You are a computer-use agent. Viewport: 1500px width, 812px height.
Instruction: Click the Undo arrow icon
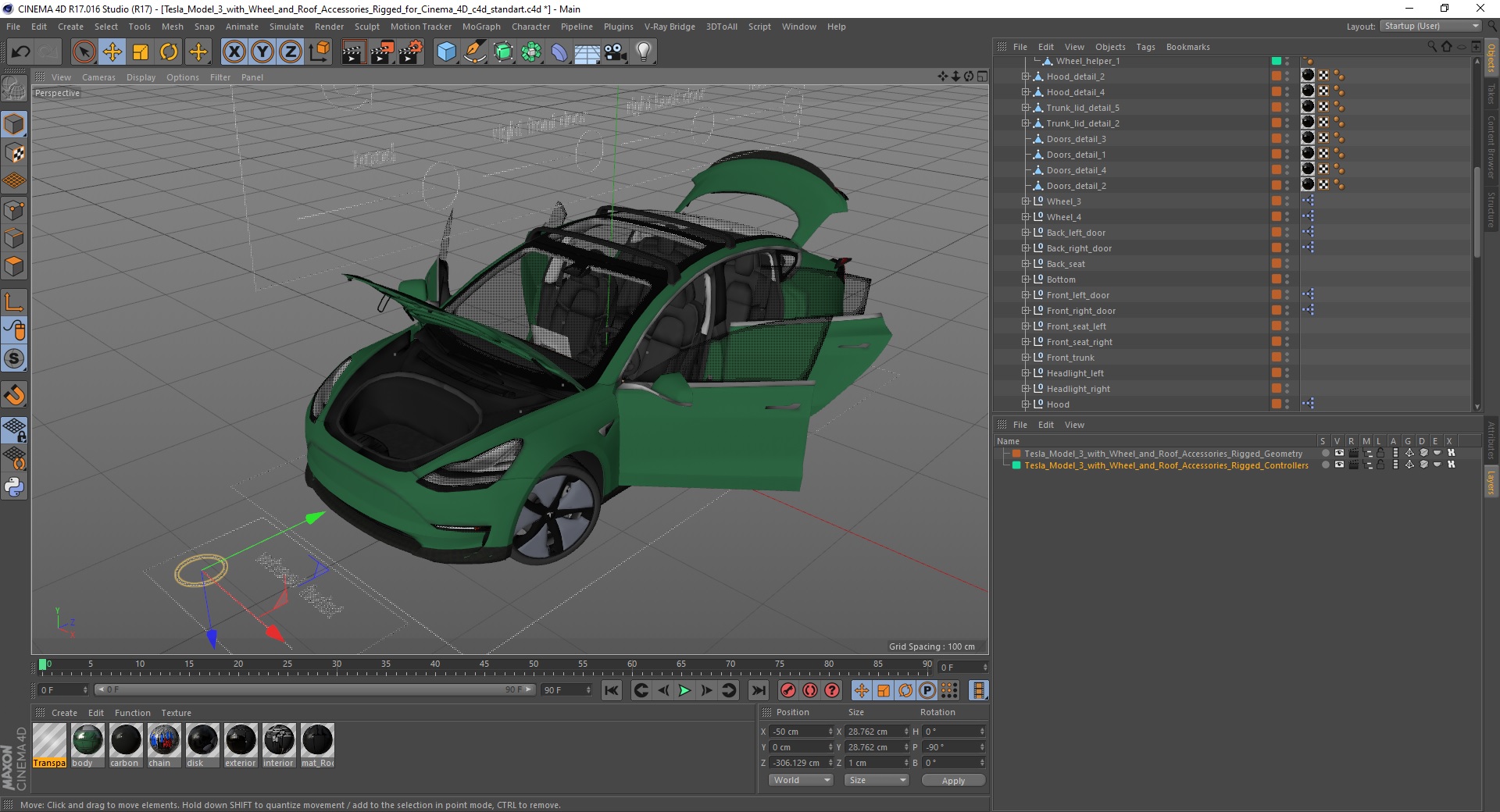[x=20, y=52]
